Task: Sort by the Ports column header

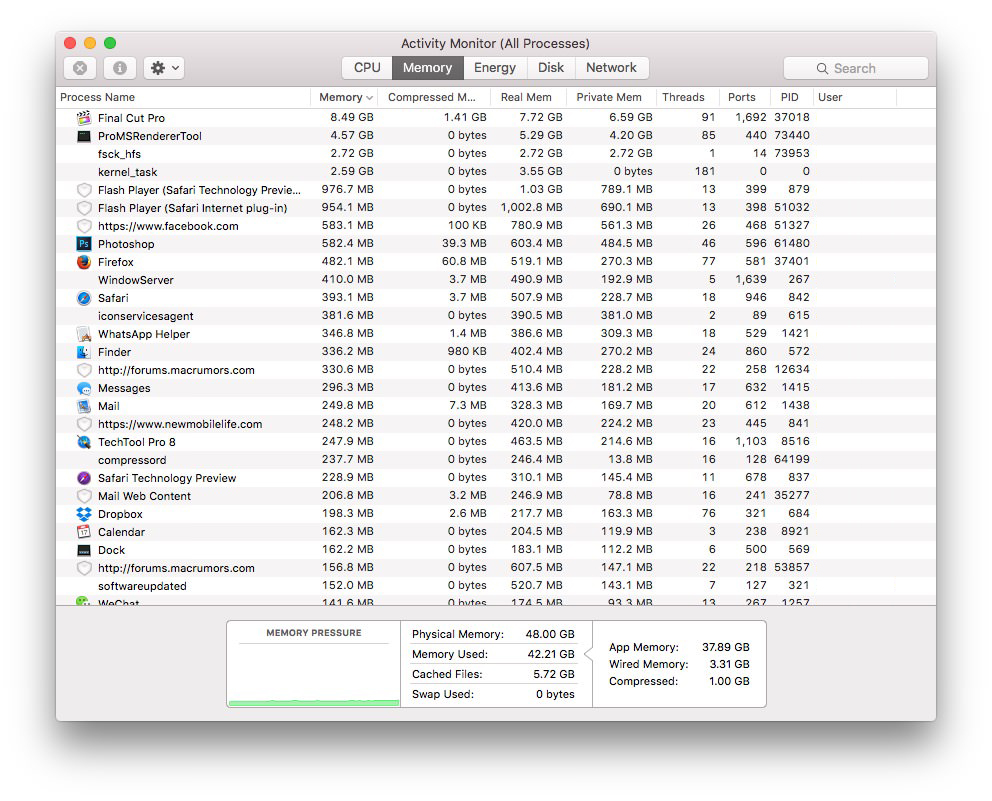Action: coord(745,97)
